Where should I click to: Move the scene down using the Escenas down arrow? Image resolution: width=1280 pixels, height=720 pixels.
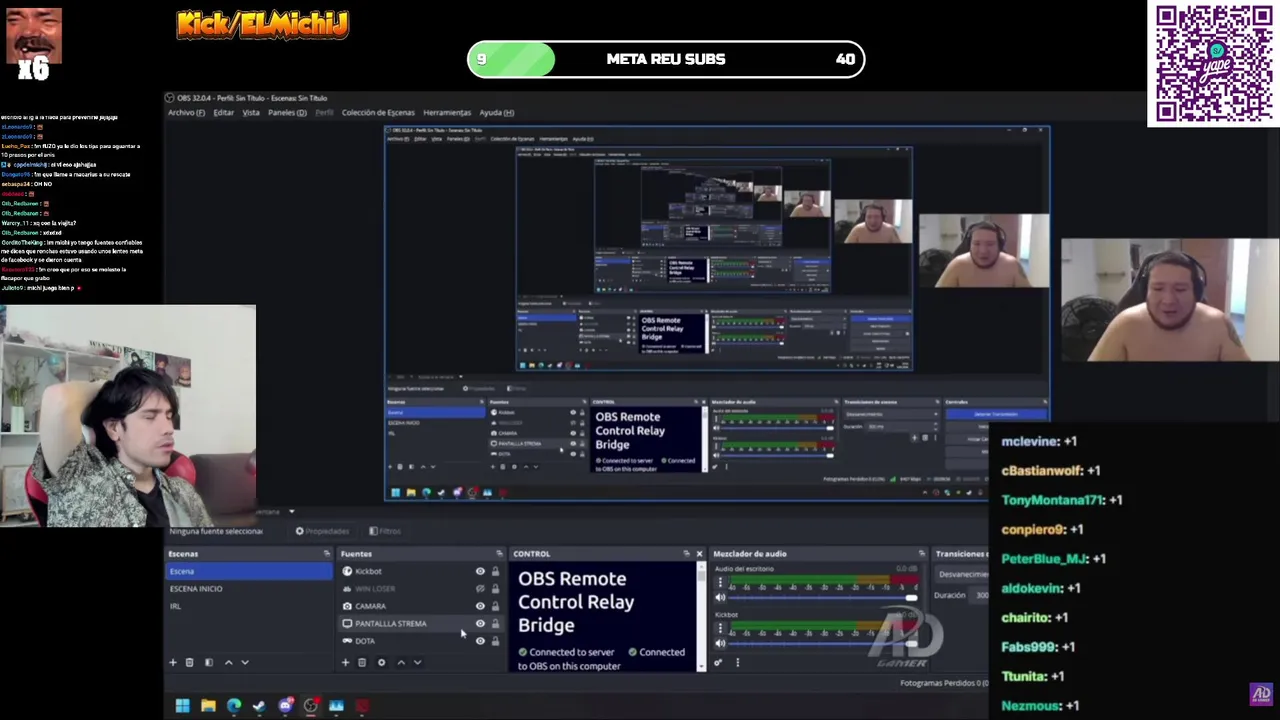click(x=245, y=662)
